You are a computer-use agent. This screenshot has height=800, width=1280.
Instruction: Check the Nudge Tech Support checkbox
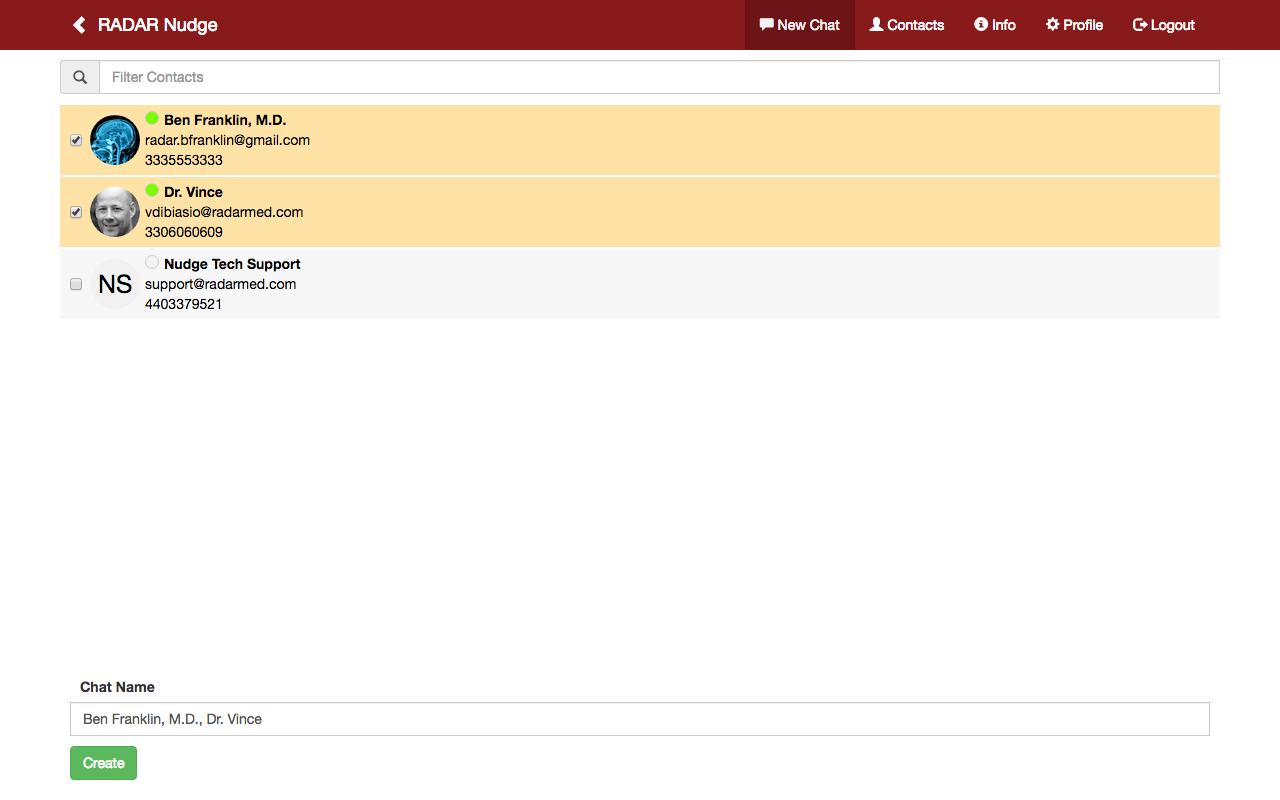tap(76, 284)
